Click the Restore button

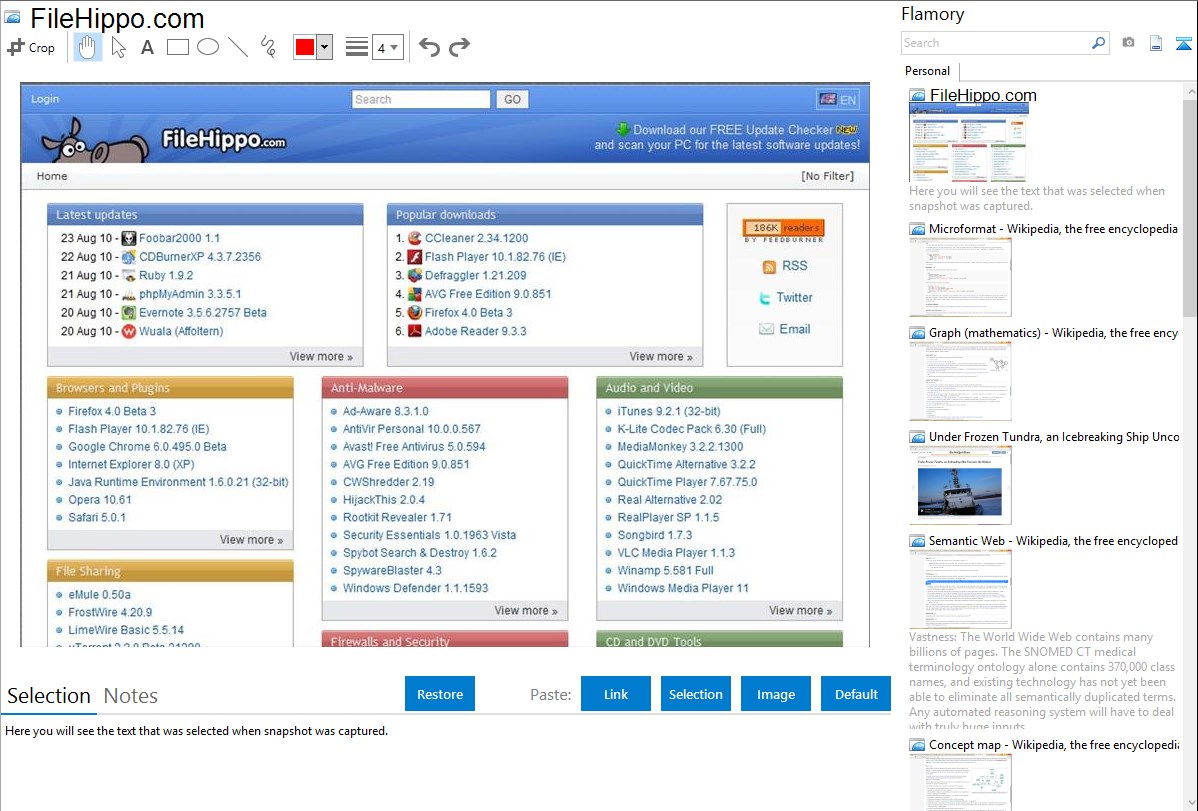(x=440, y=694)
